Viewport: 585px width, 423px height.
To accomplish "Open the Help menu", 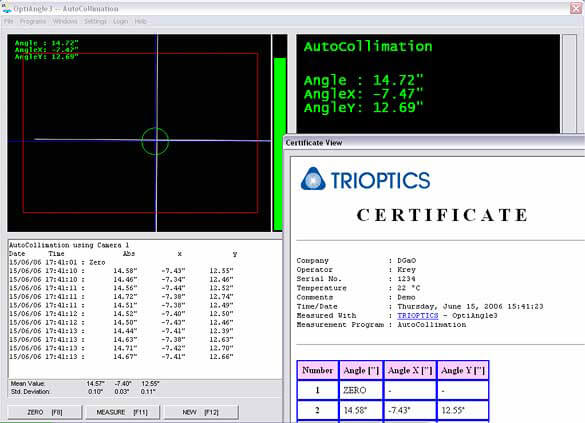I will click(140, 21).
